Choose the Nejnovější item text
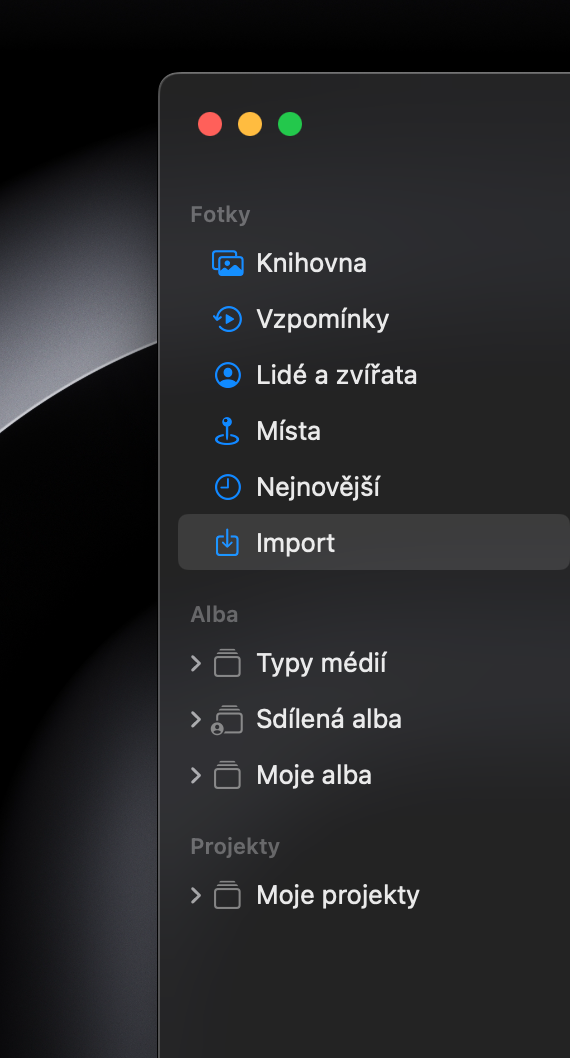 tap(318, 487)
